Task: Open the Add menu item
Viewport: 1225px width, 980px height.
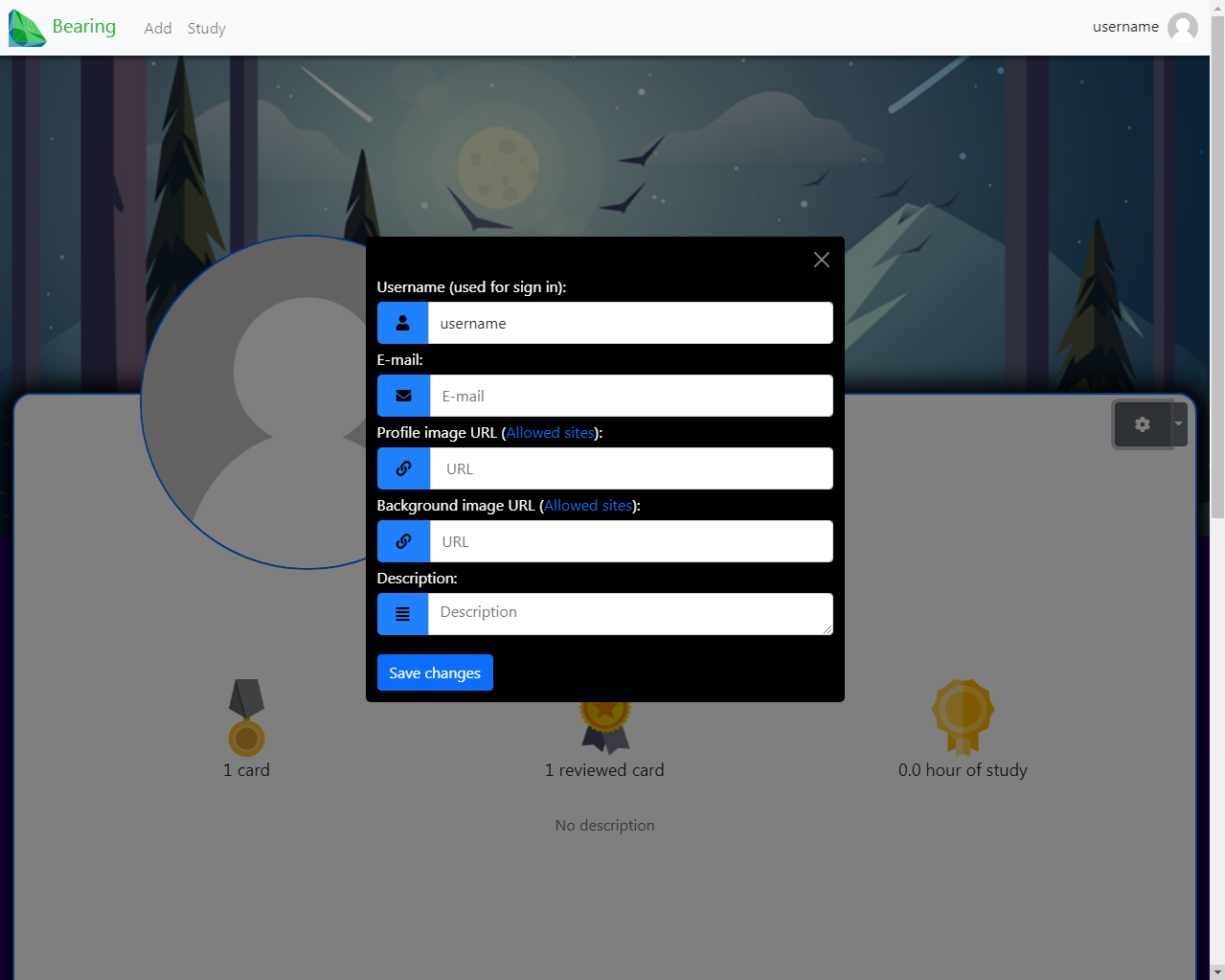Action: [158, 28]
